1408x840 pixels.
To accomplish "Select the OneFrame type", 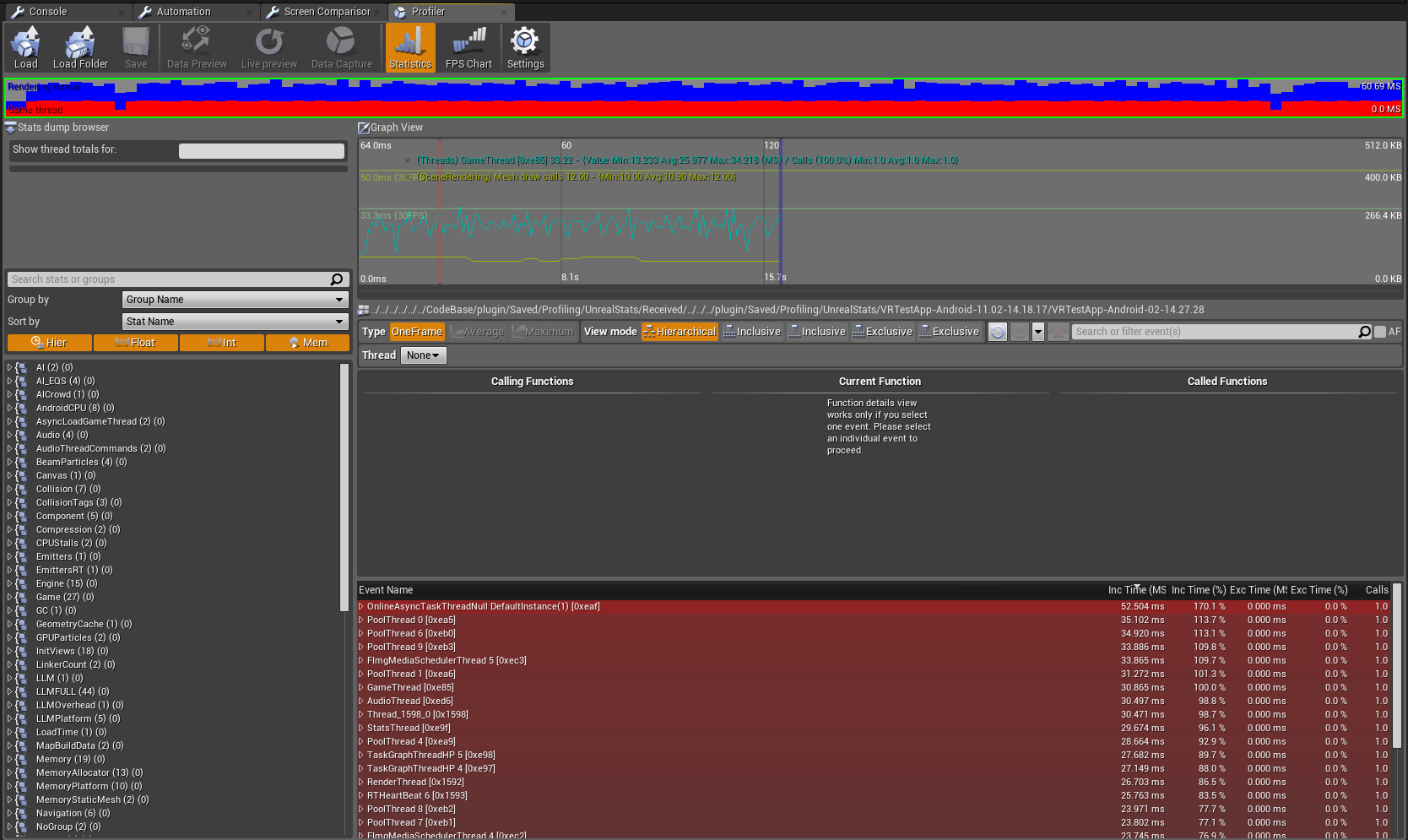I will click(417, 332).
